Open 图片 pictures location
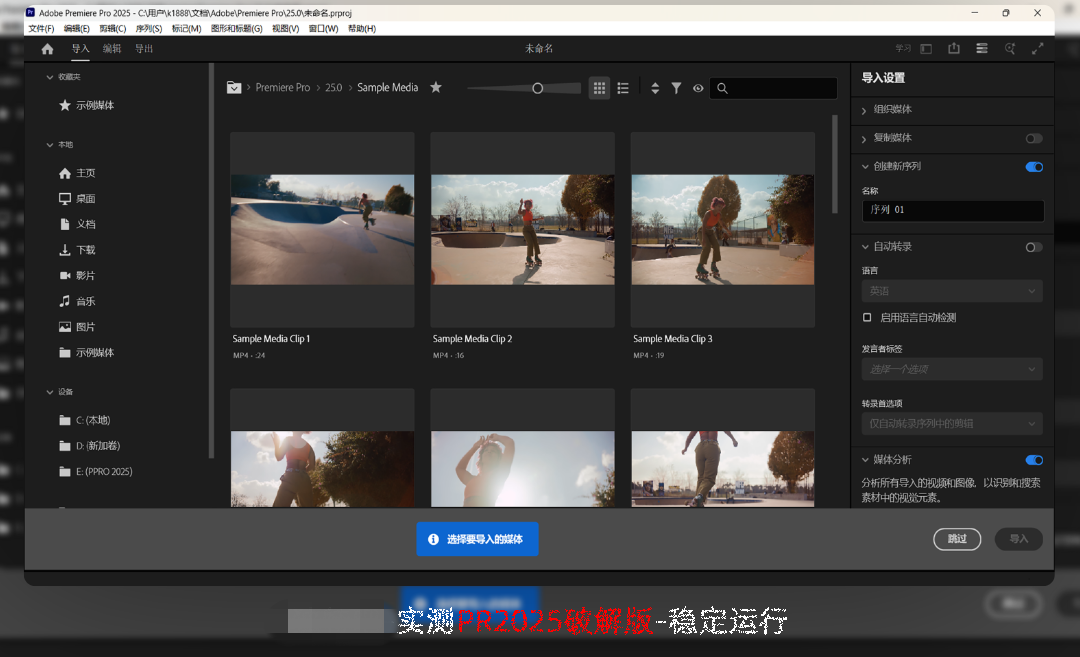This screenshot has height=657, width=1080. 77,326
